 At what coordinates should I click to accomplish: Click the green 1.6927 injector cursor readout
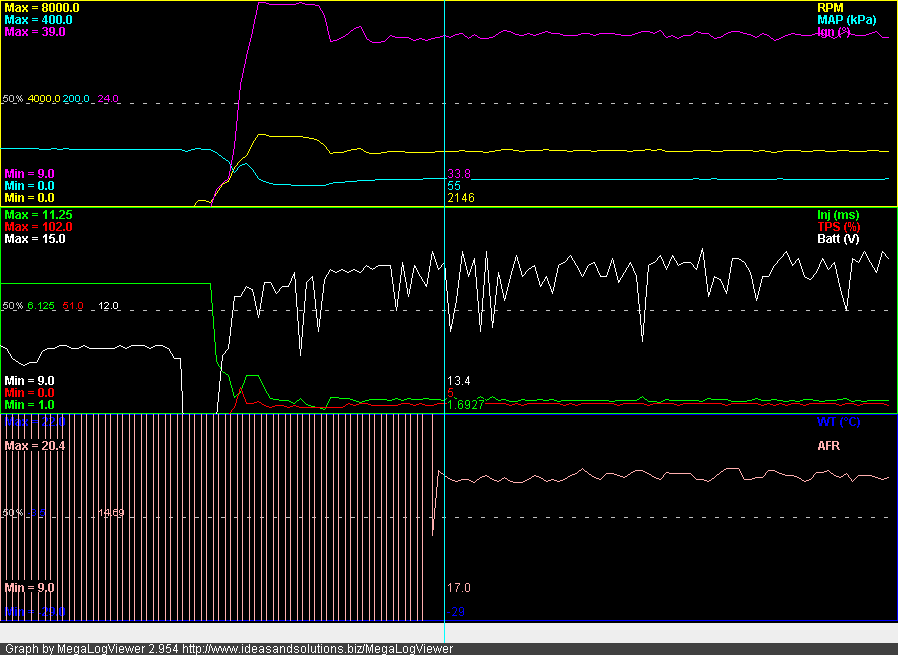coord(466,405)
